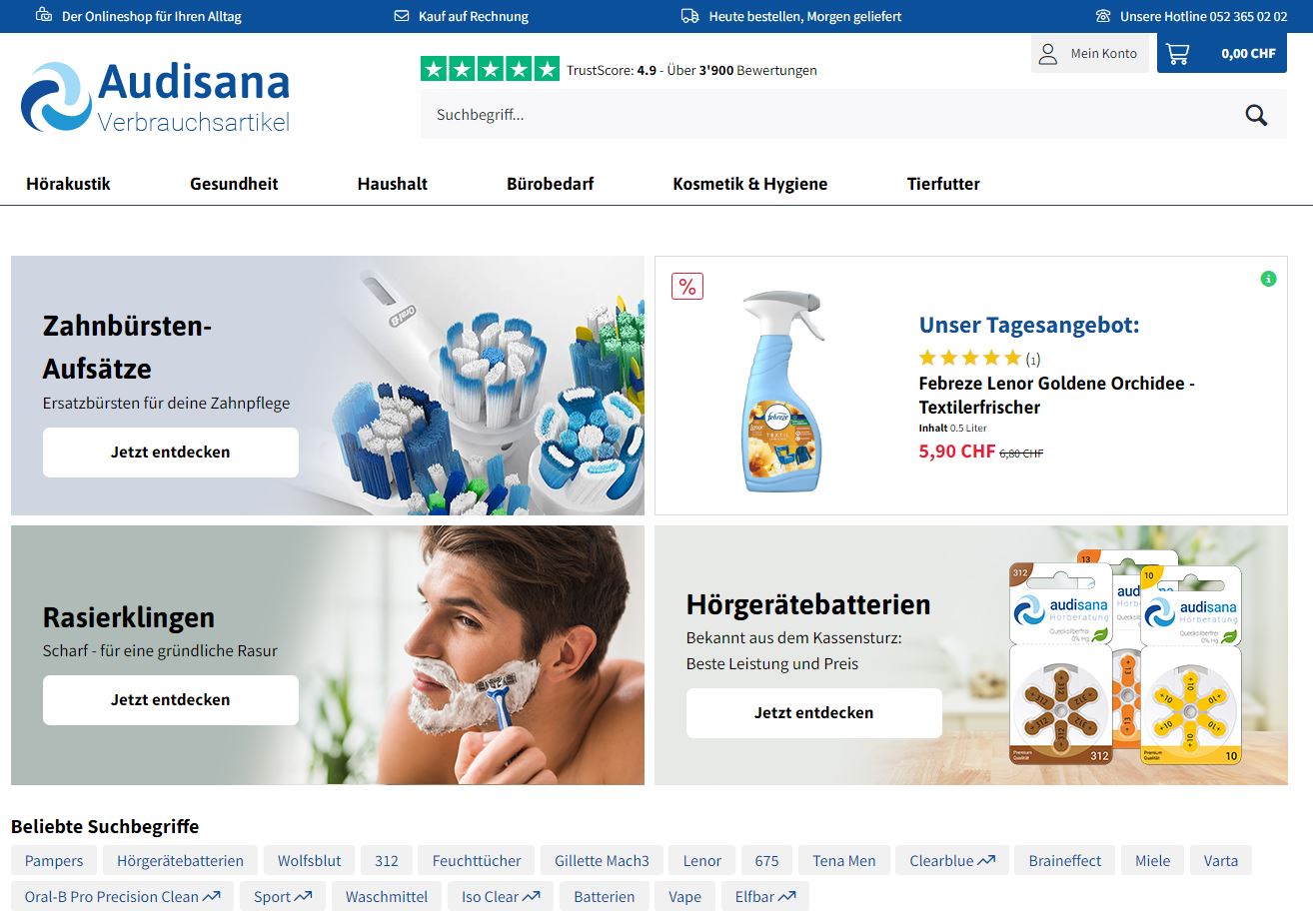1313x924 pixels.
Task: Click the red percent discount badge
Action: point(687,287)
